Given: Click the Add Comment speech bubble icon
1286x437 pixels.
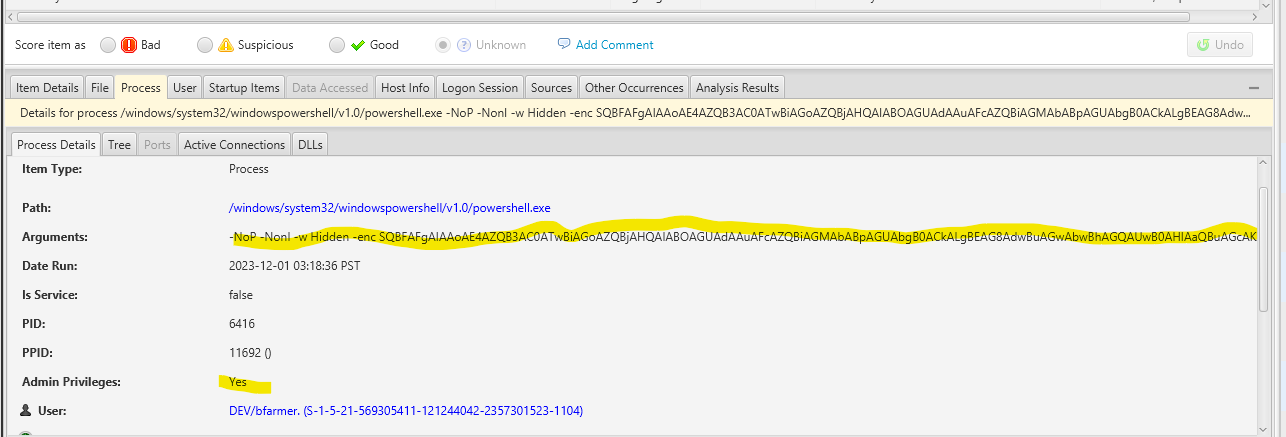Looking at the screenshot, I should (564, 44).
